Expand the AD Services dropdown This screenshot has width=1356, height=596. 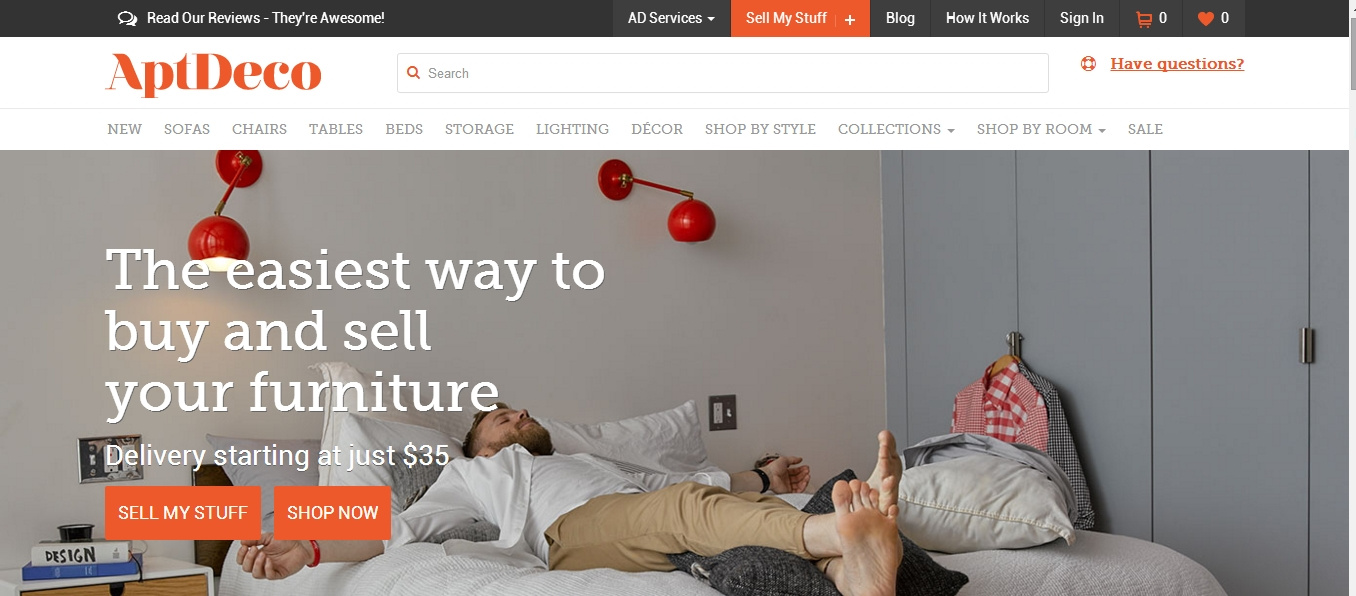tap(671, 18)
